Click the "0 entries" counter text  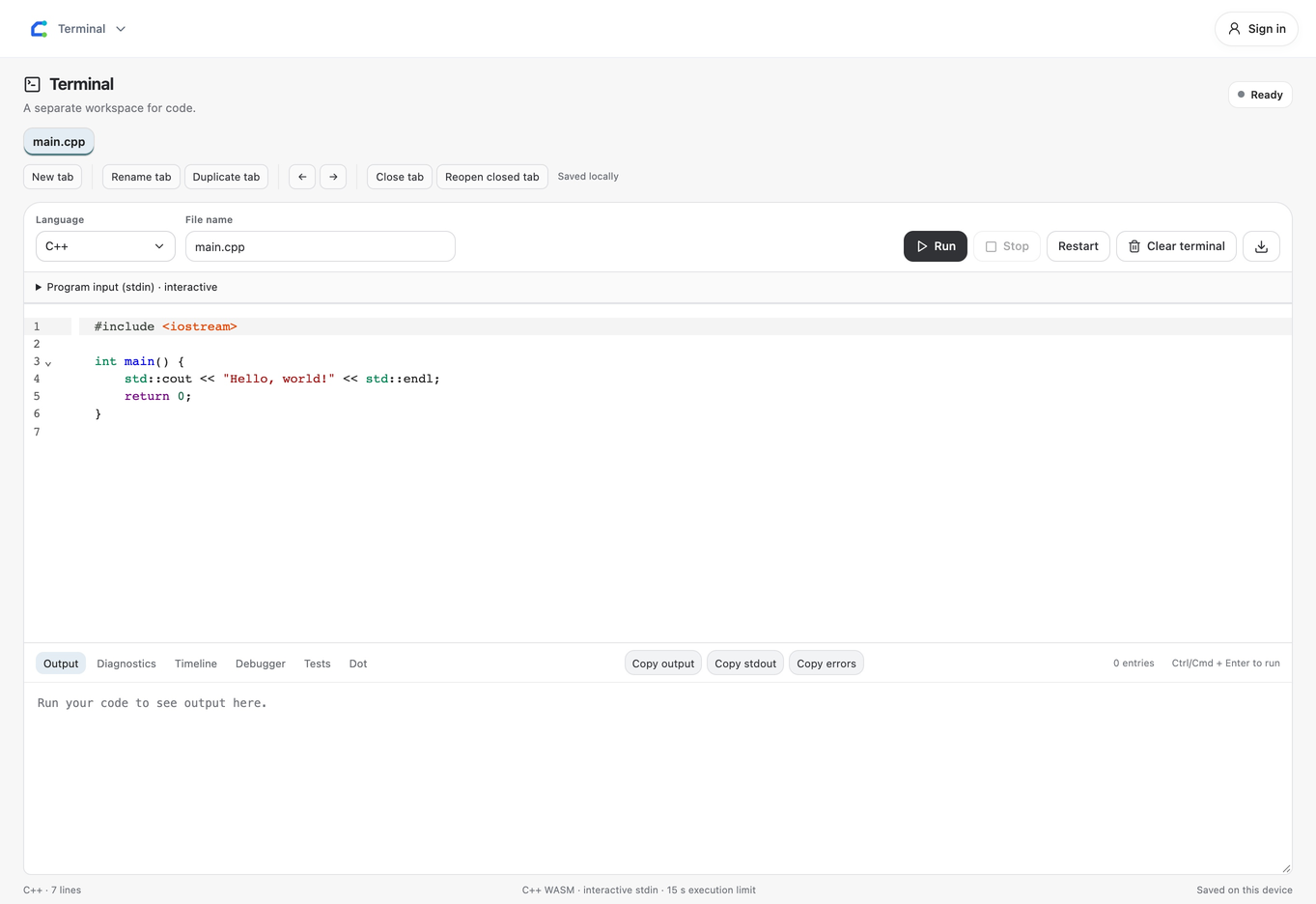pyautogui.click(x=1134, y=664)
